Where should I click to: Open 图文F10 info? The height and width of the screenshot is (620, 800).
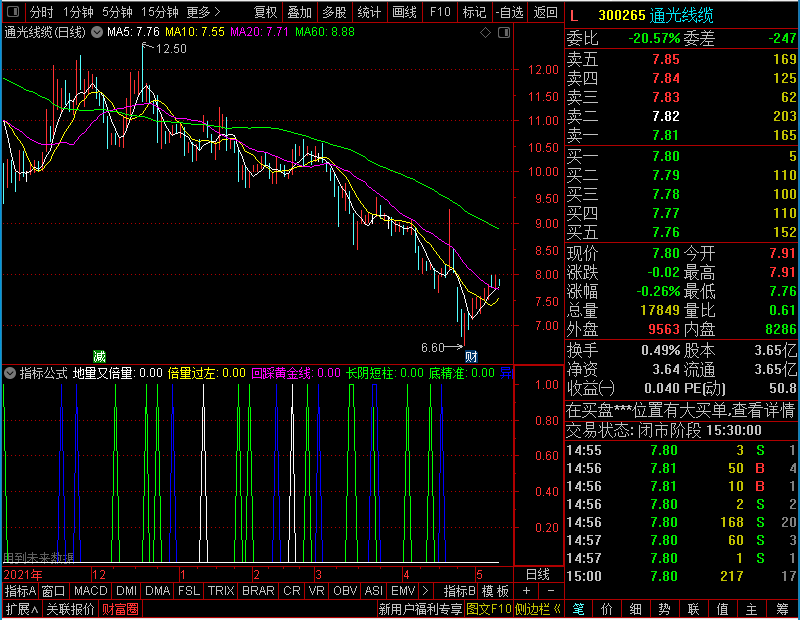click(489, 609)
